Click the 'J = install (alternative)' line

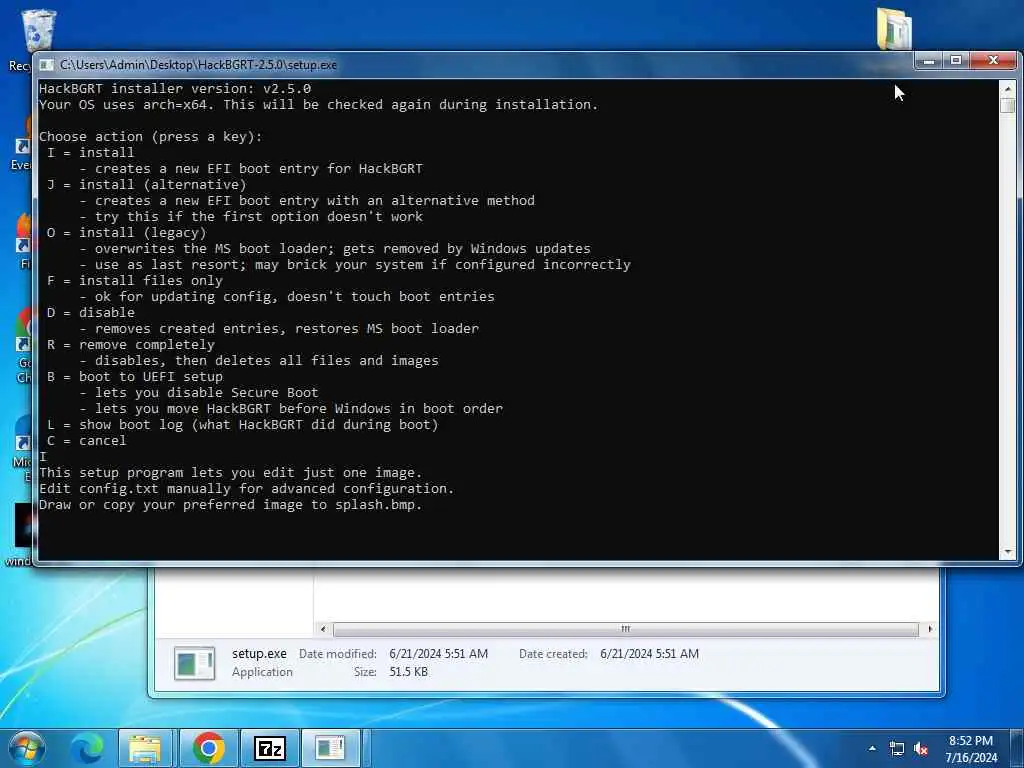[146, 184]
